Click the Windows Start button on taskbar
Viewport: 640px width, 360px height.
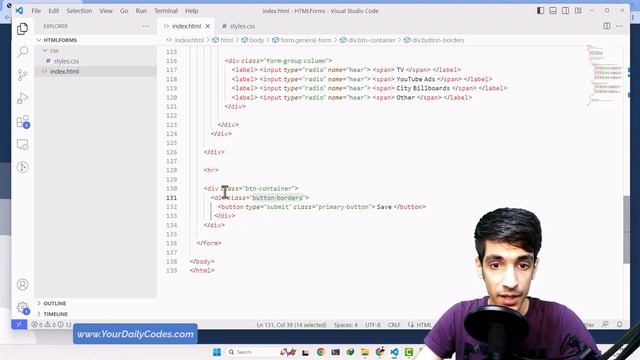(x=217, y=352)
